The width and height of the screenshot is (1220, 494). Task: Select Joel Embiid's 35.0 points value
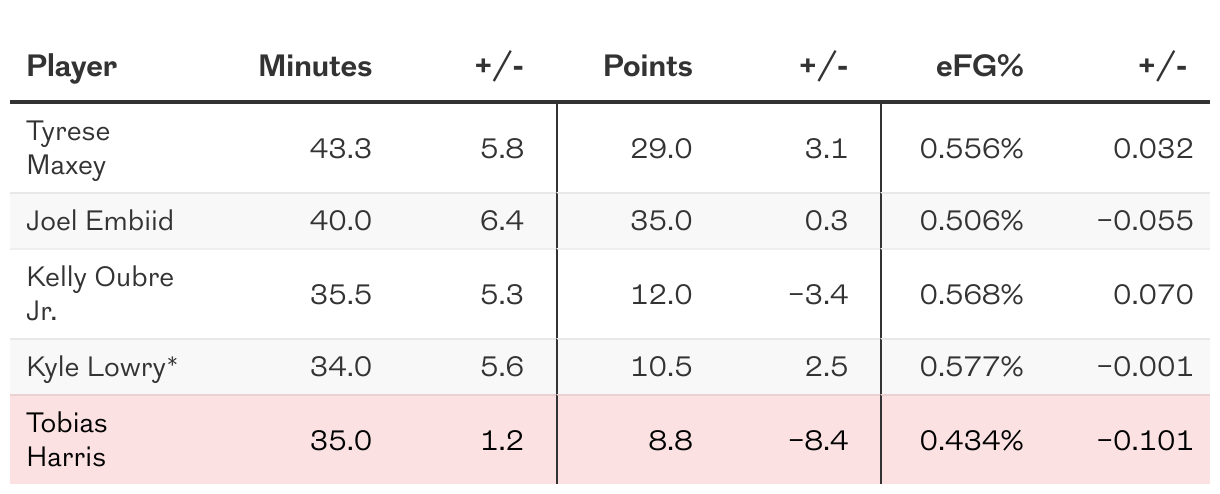[661, 220]
